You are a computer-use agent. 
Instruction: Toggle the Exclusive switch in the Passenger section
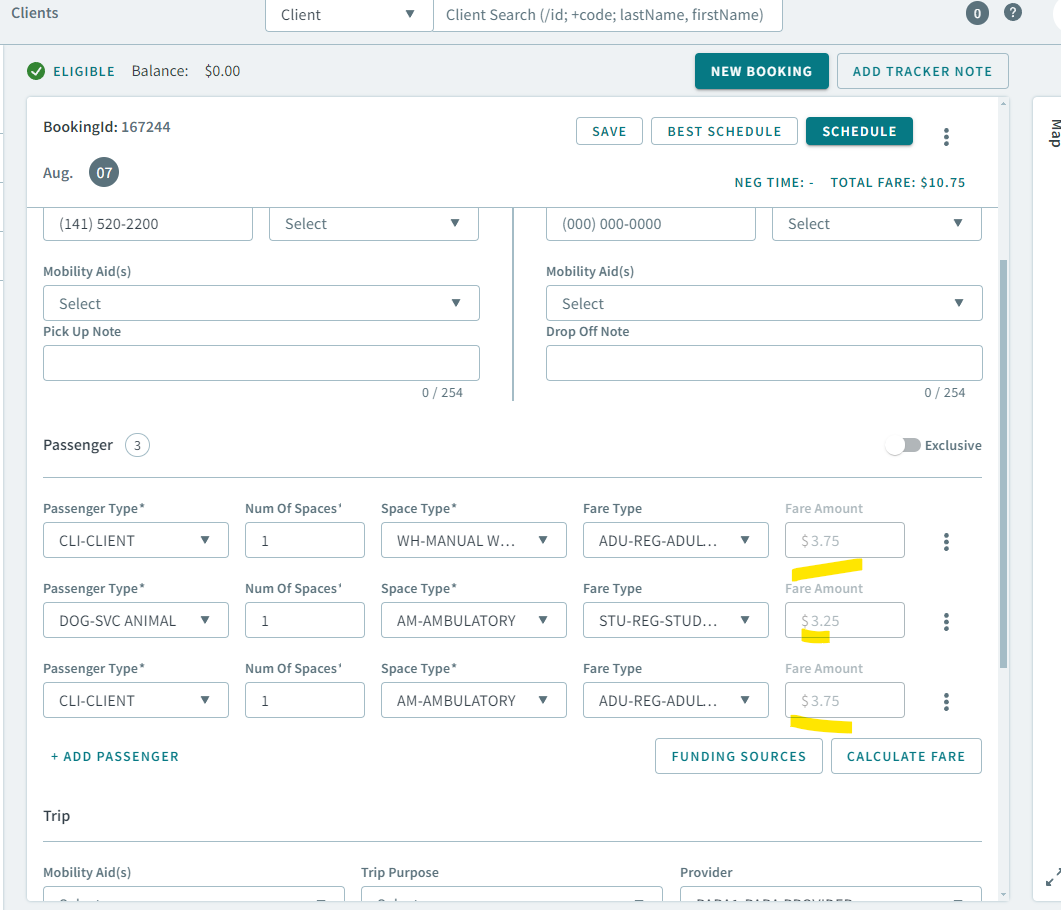905,445
